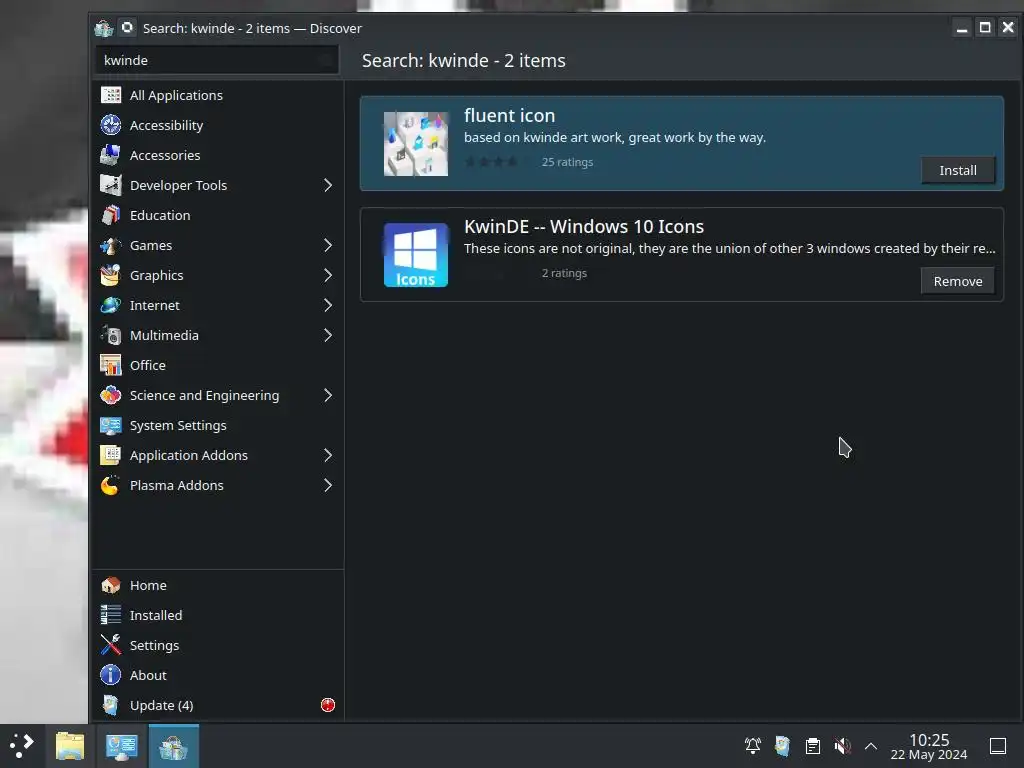Click the Science and Engineering icon
This screenshot has width=1024, height=768.
pos(110,395)
